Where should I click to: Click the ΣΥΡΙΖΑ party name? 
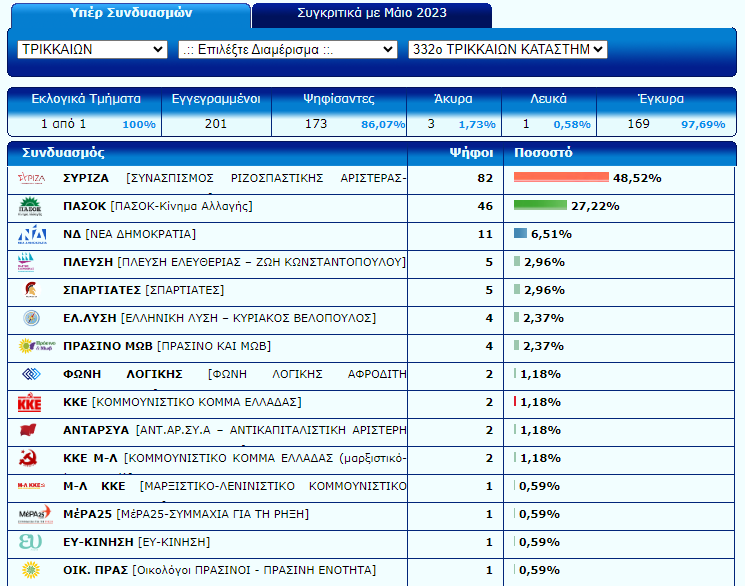coord(86,178)
